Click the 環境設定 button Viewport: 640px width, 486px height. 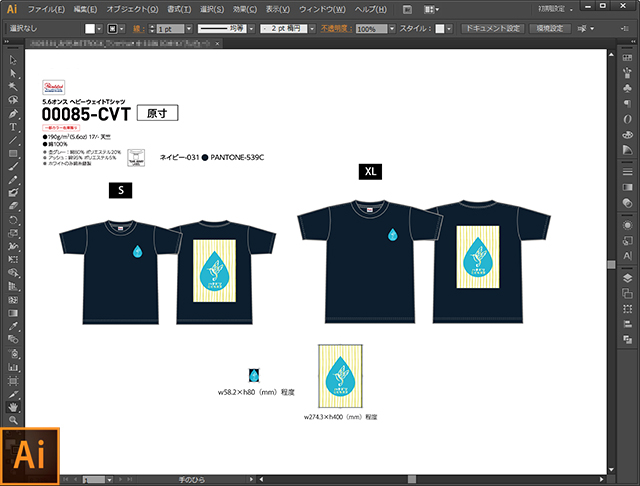pyautogui.click(x=553, y=30)
